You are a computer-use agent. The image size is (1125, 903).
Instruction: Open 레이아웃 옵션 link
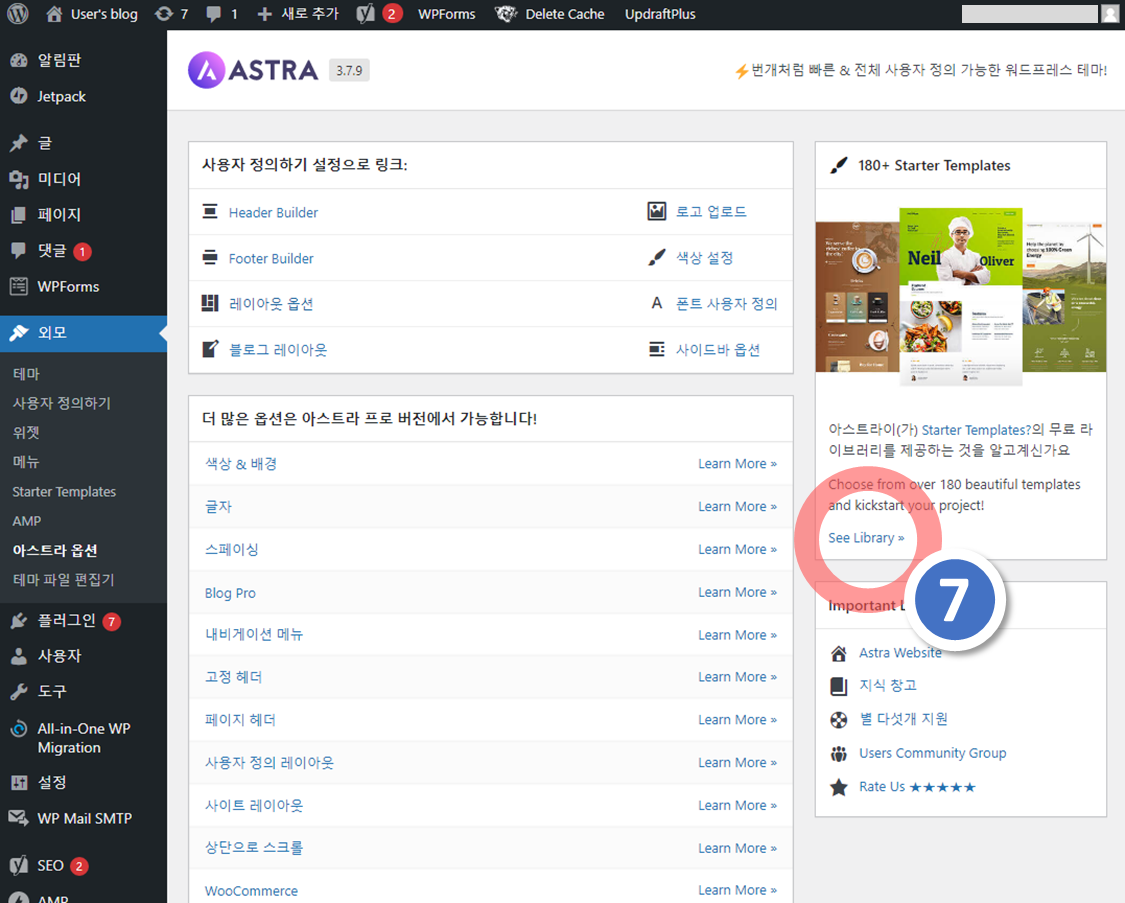271,303
